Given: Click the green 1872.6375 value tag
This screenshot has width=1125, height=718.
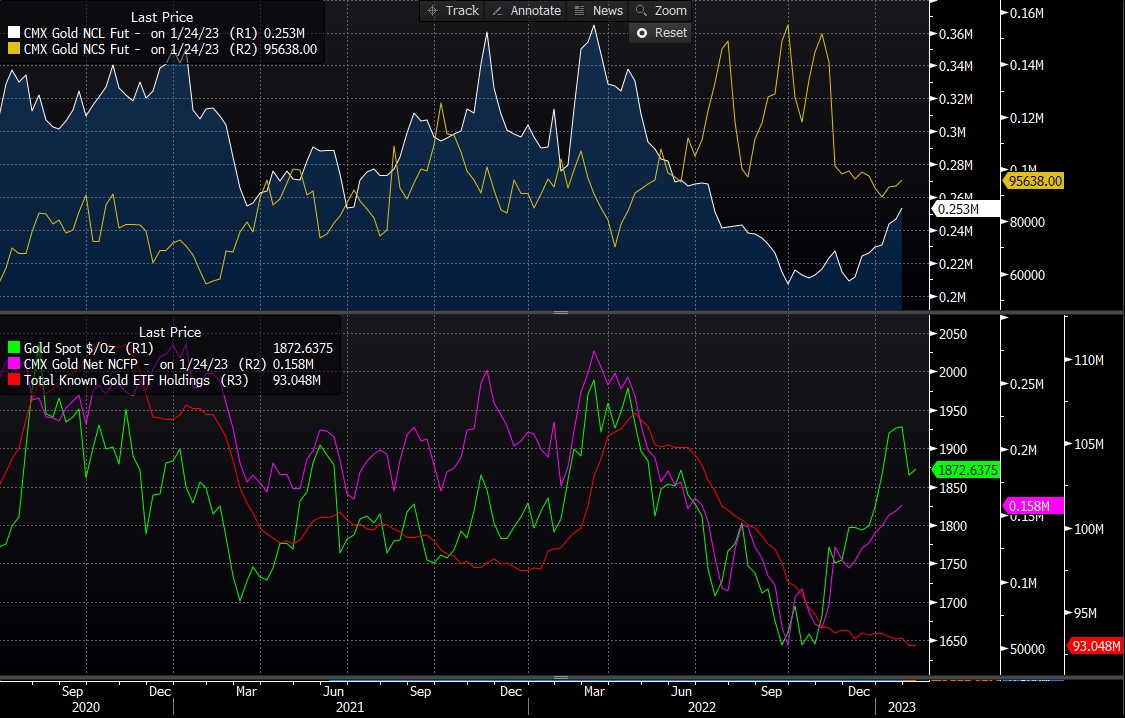Looking at the screenshot, I should (x=965, y=470).
